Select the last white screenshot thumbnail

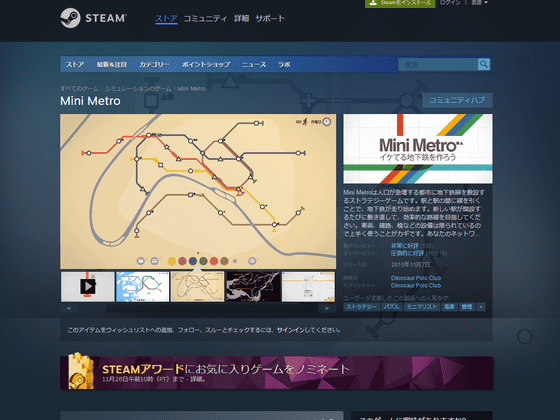click(x=308, y=286)
